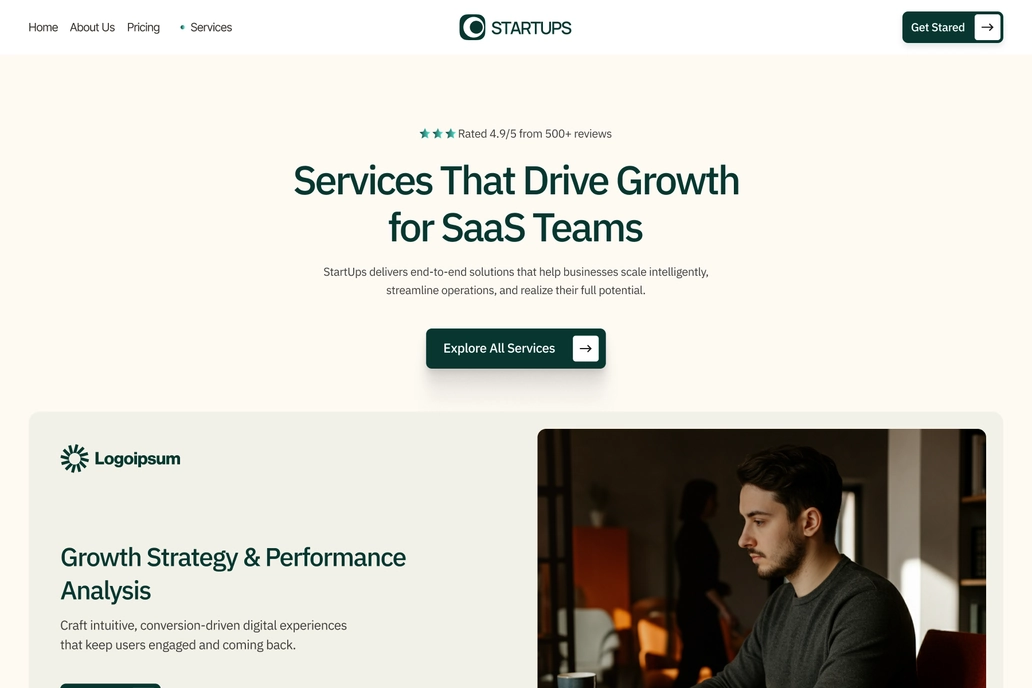Go to the About Us page

92,27
